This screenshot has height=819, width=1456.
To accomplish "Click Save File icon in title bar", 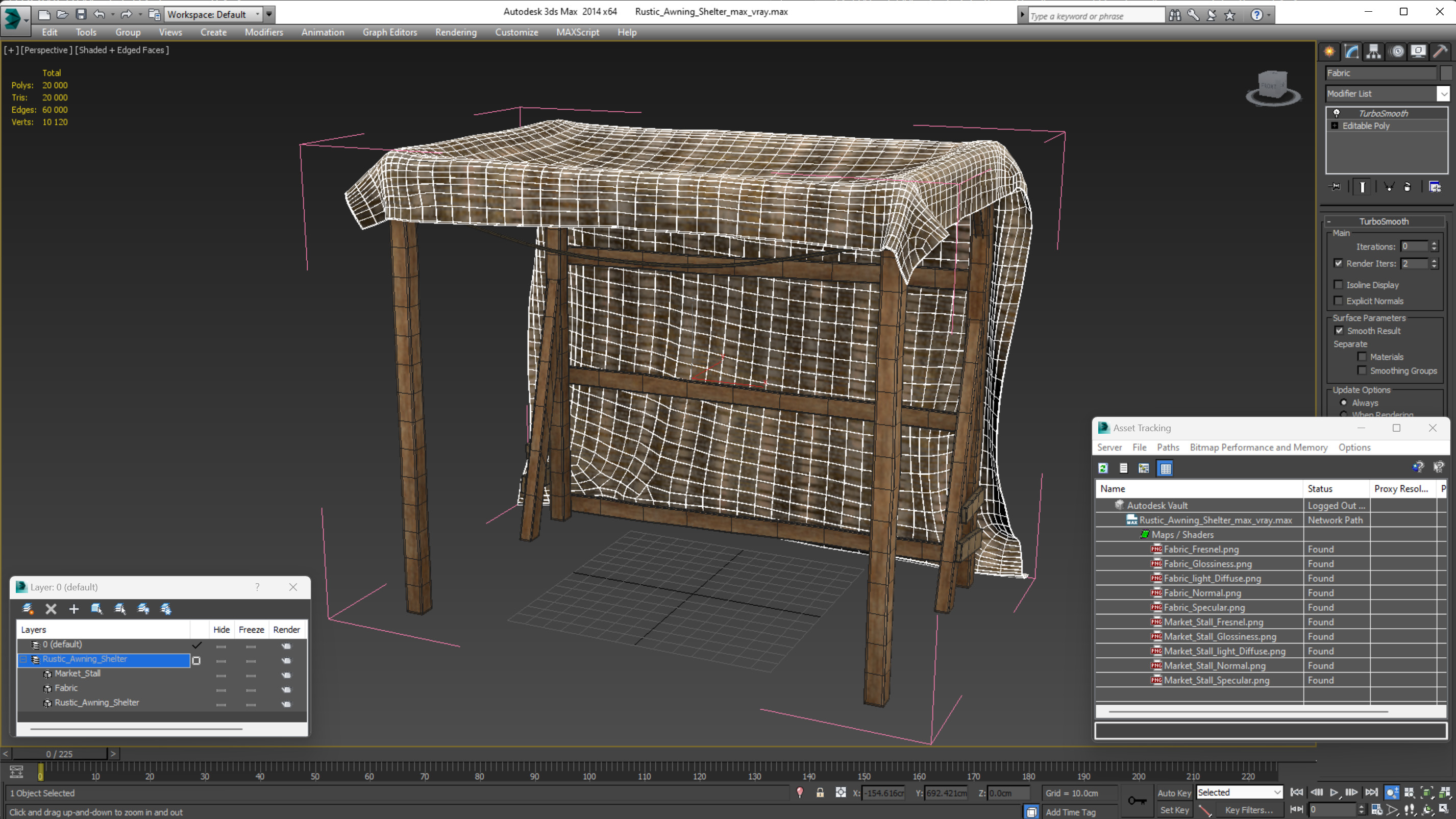I will click(x=81, y=14).
